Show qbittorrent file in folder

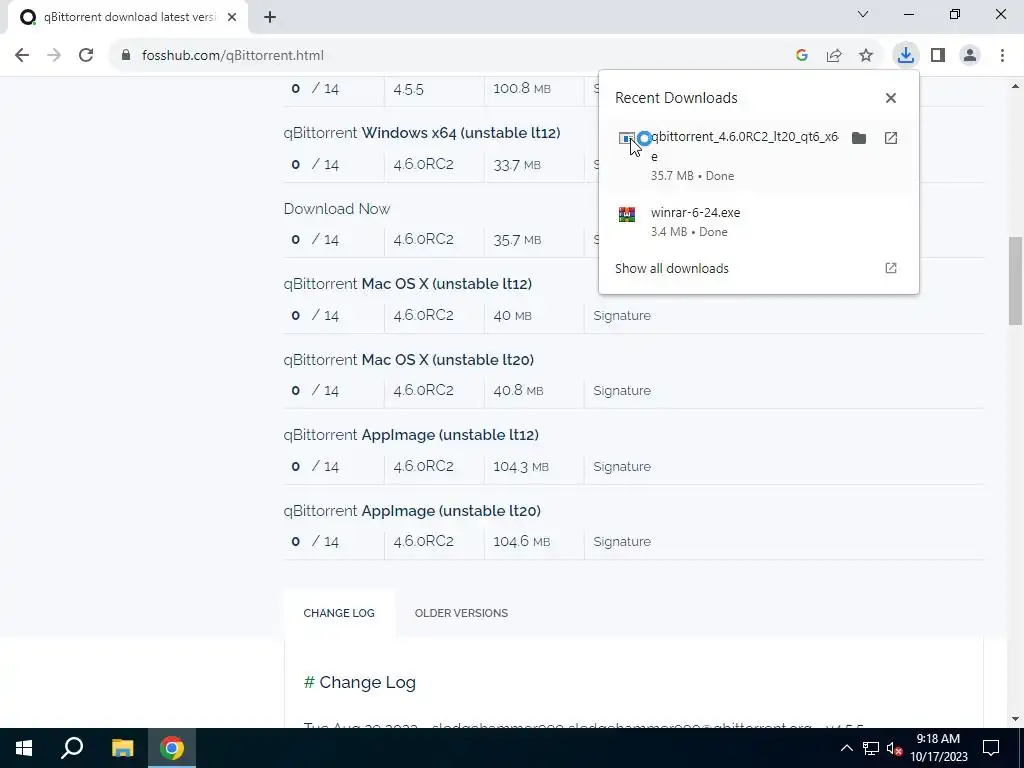click(x=859, y=138)
